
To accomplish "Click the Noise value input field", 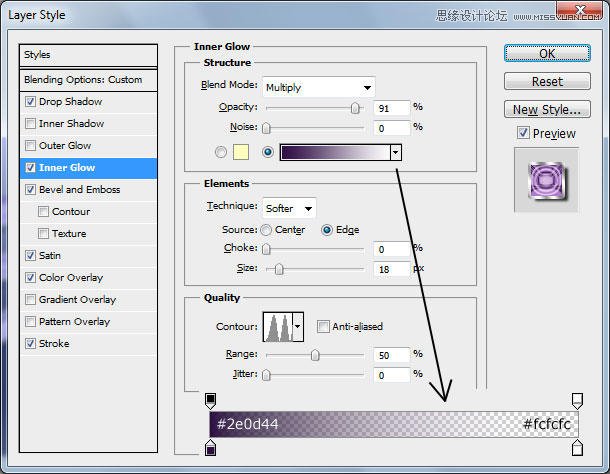I will point(392,128).
